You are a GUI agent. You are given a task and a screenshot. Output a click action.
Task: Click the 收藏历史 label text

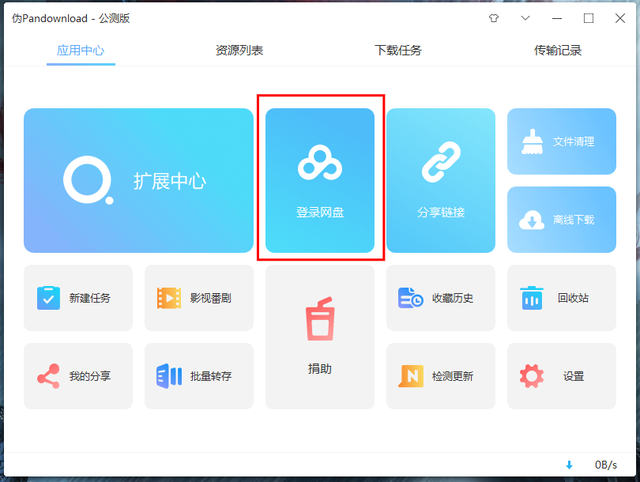point(453,298)
